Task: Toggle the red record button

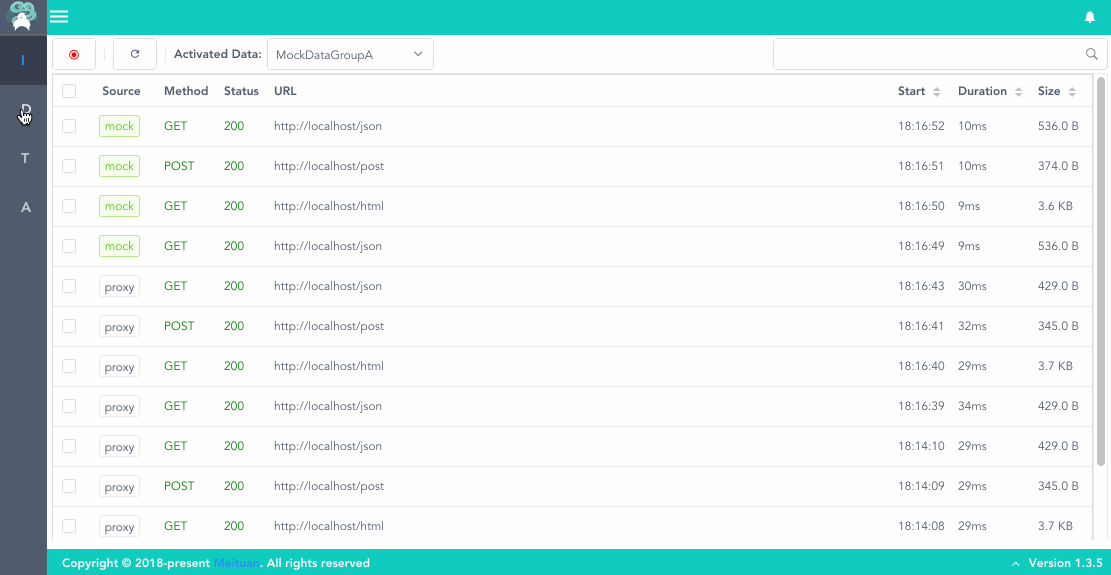Action: pos(74,55)
